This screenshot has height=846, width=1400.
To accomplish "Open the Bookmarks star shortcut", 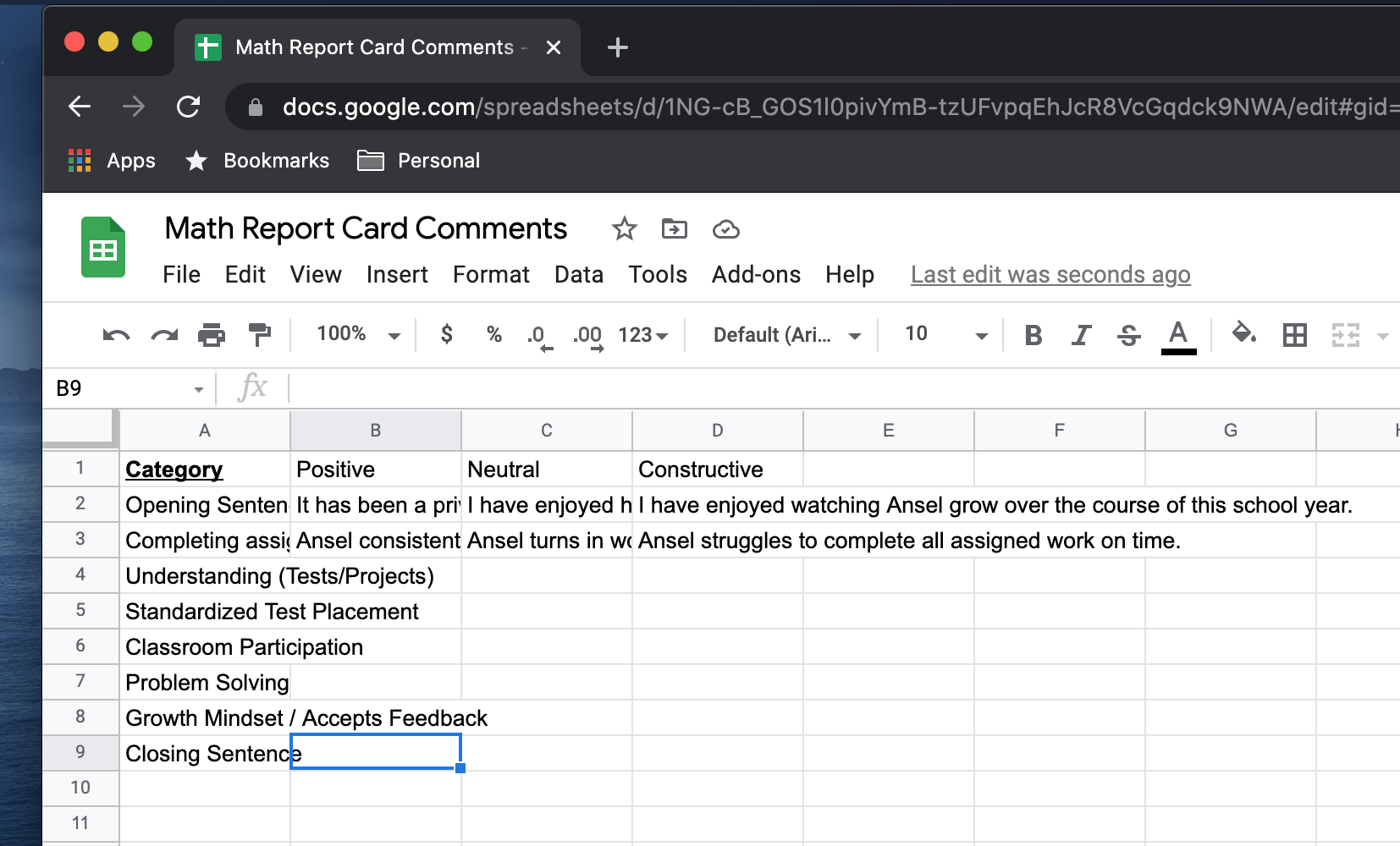I will click(257, 160).
